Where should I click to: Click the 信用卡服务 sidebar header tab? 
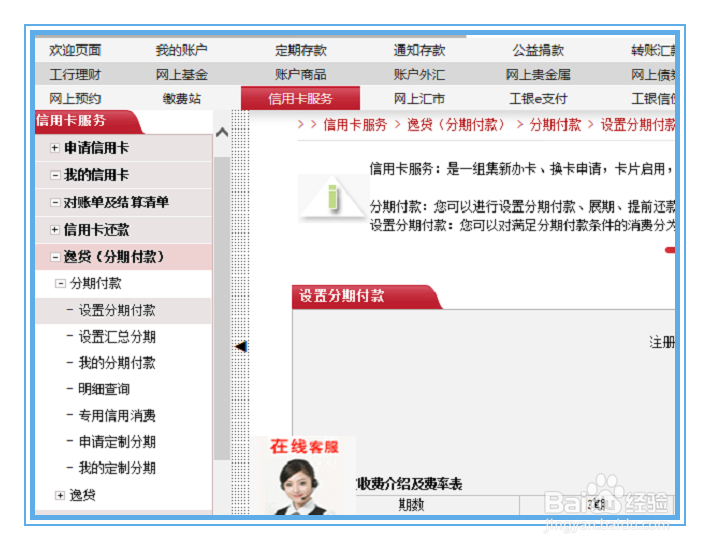(89, 122)
